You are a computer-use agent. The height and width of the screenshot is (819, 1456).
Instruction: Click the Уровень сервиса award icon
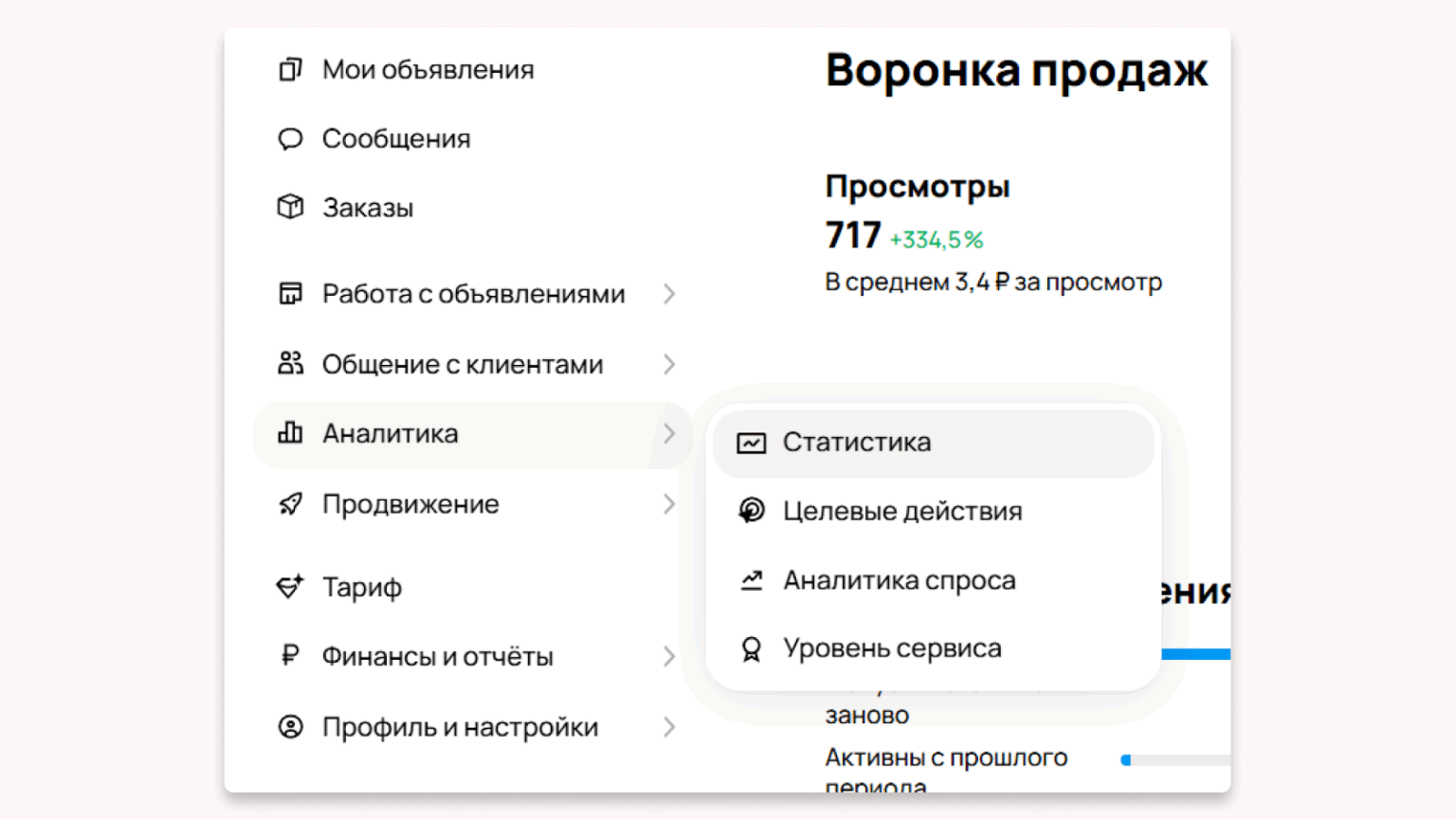pyautogui.click(x=751, y=649)
